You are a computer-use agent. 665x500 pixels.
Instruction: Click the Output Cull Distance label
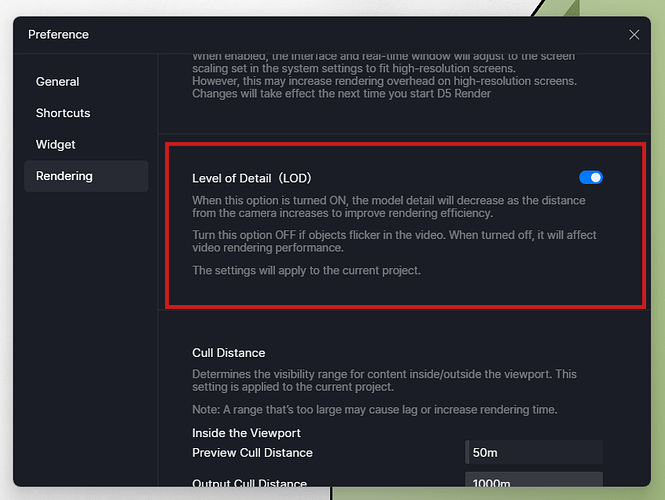click(x=249, y=484)
